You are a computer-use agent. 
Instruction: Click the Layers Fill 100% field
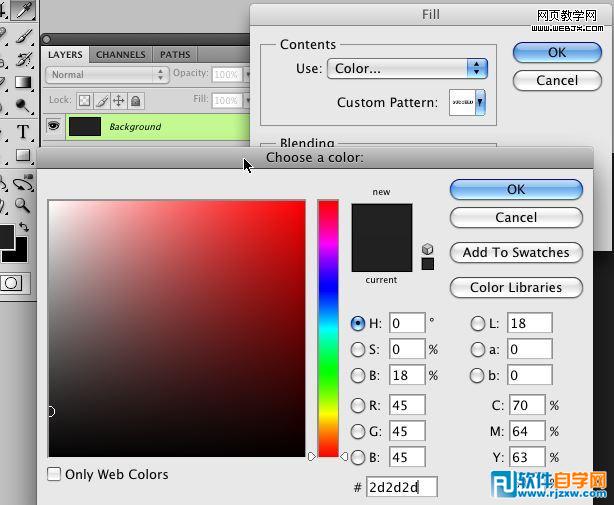coord(227,101)
